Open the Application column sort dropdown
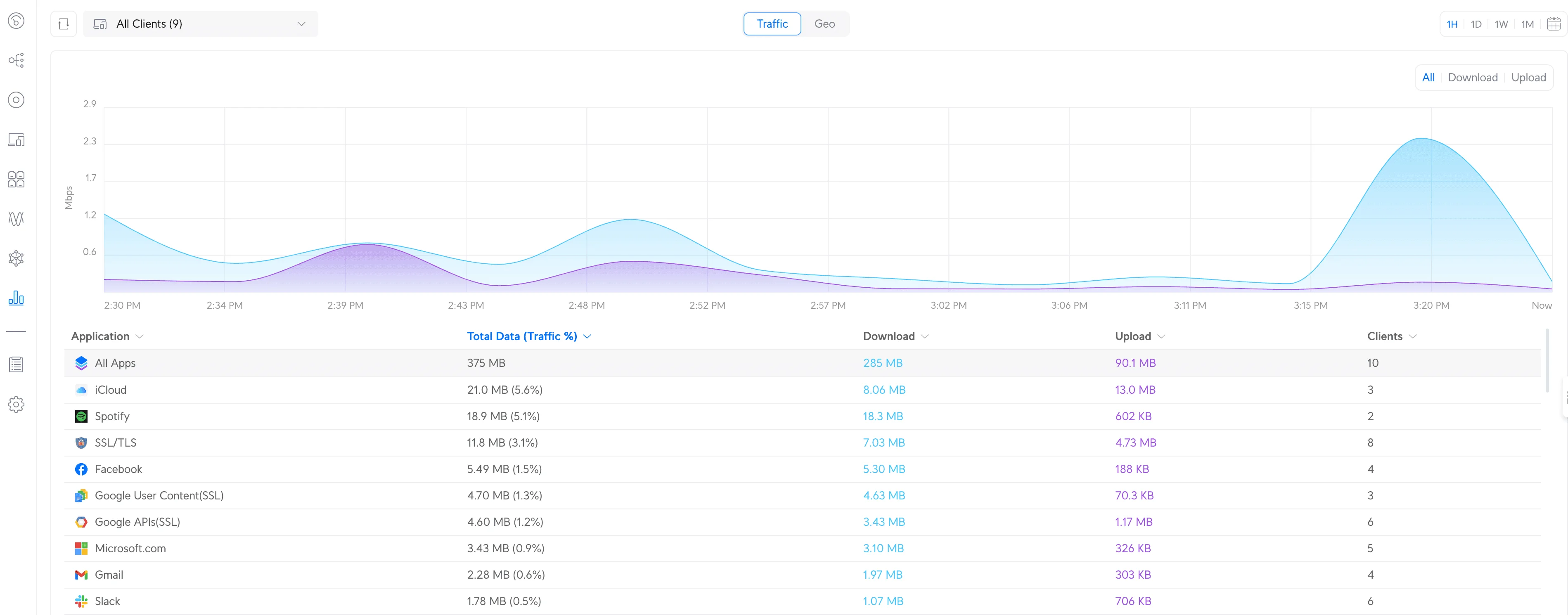 click(141, 336)
